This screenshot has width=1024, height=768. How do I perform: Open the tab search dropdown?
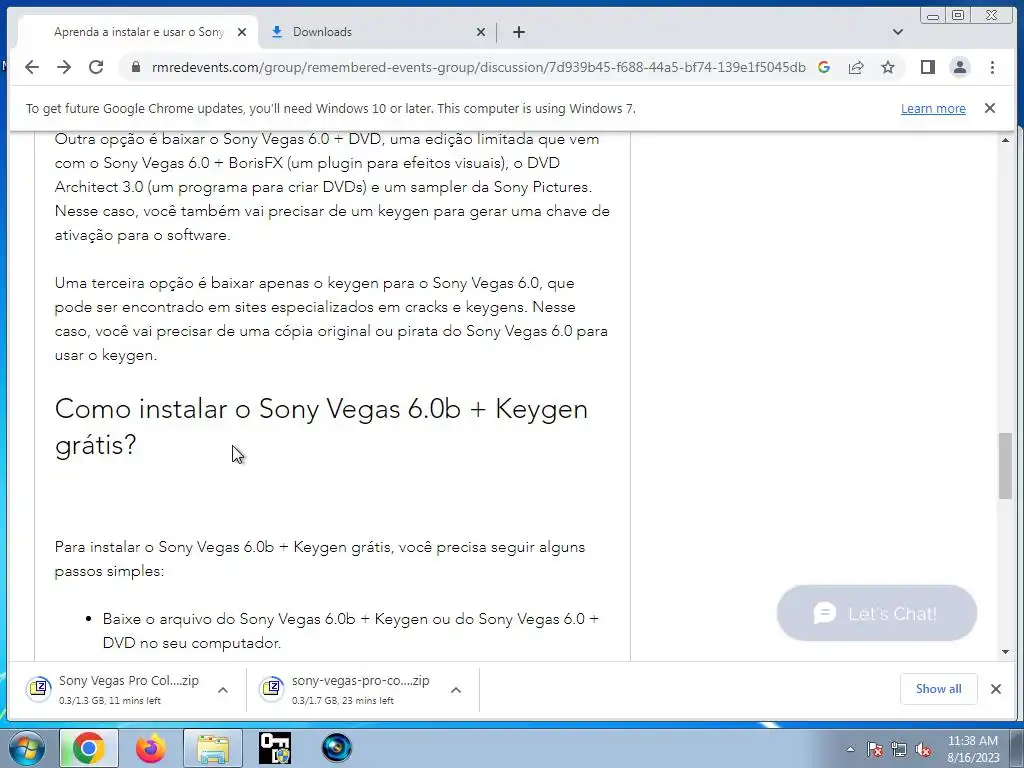898,32
